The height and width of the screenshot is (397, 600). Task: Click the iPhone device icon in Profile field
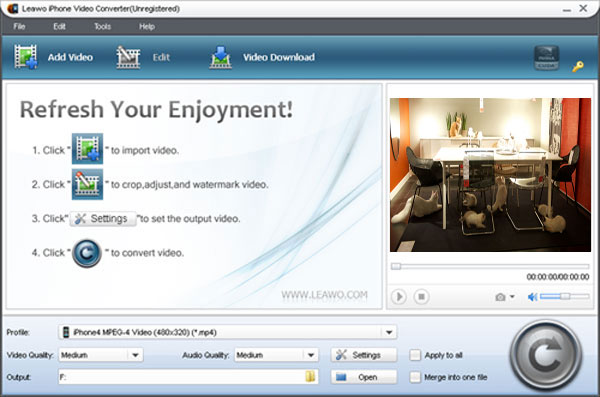(x=66, y=332)
